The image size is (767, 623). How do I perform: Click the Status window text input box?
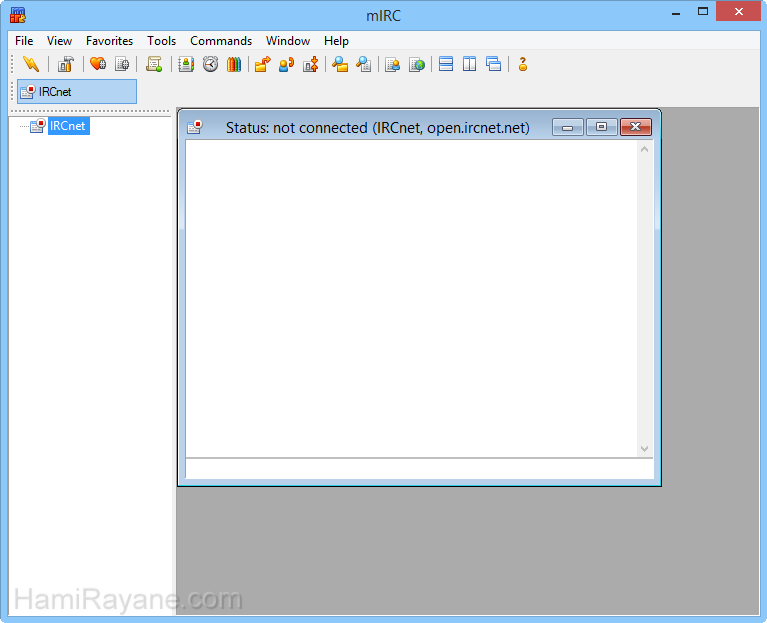tap(419, 468)
